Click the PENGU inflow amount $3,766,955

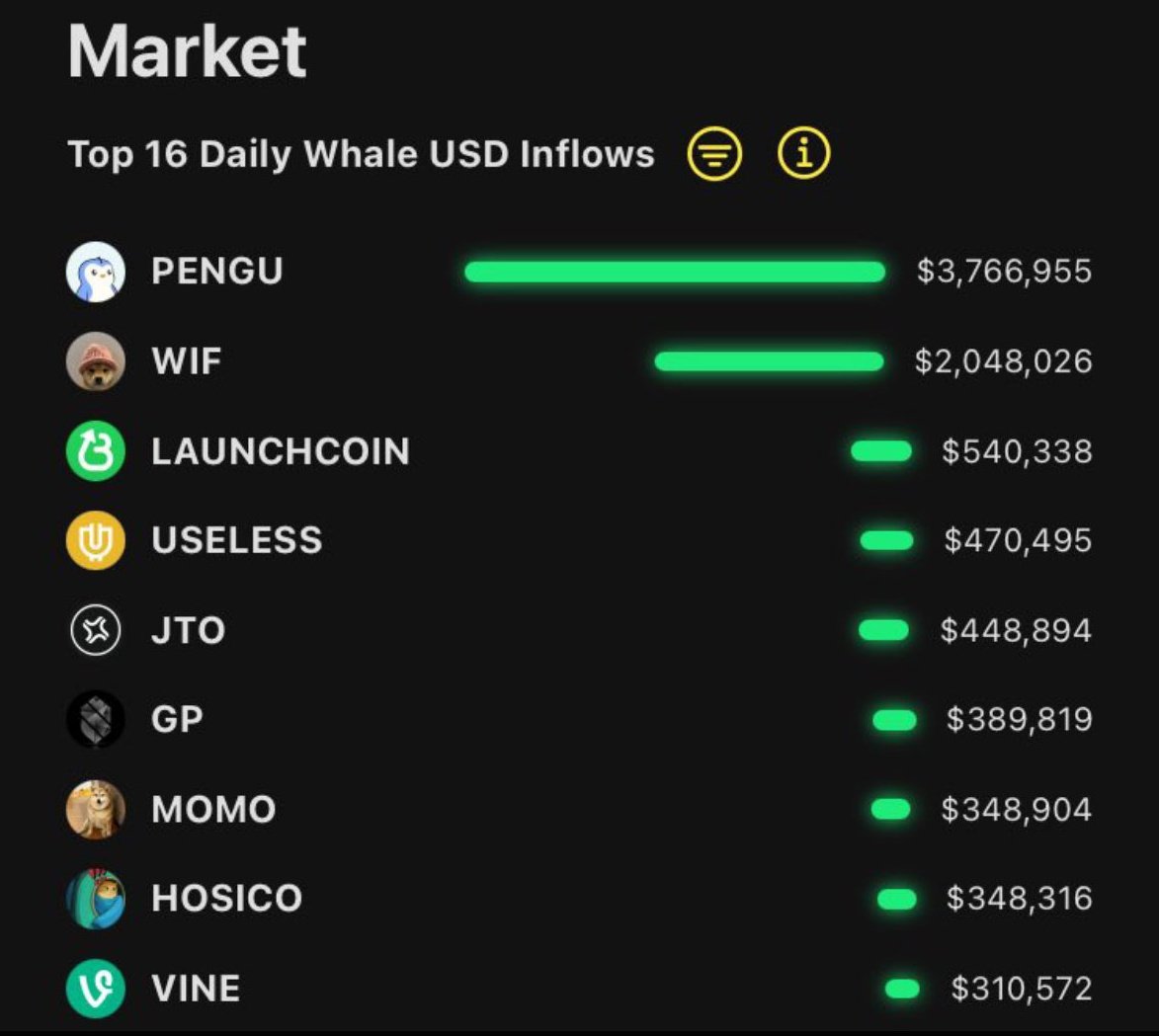click(1004, 272)
